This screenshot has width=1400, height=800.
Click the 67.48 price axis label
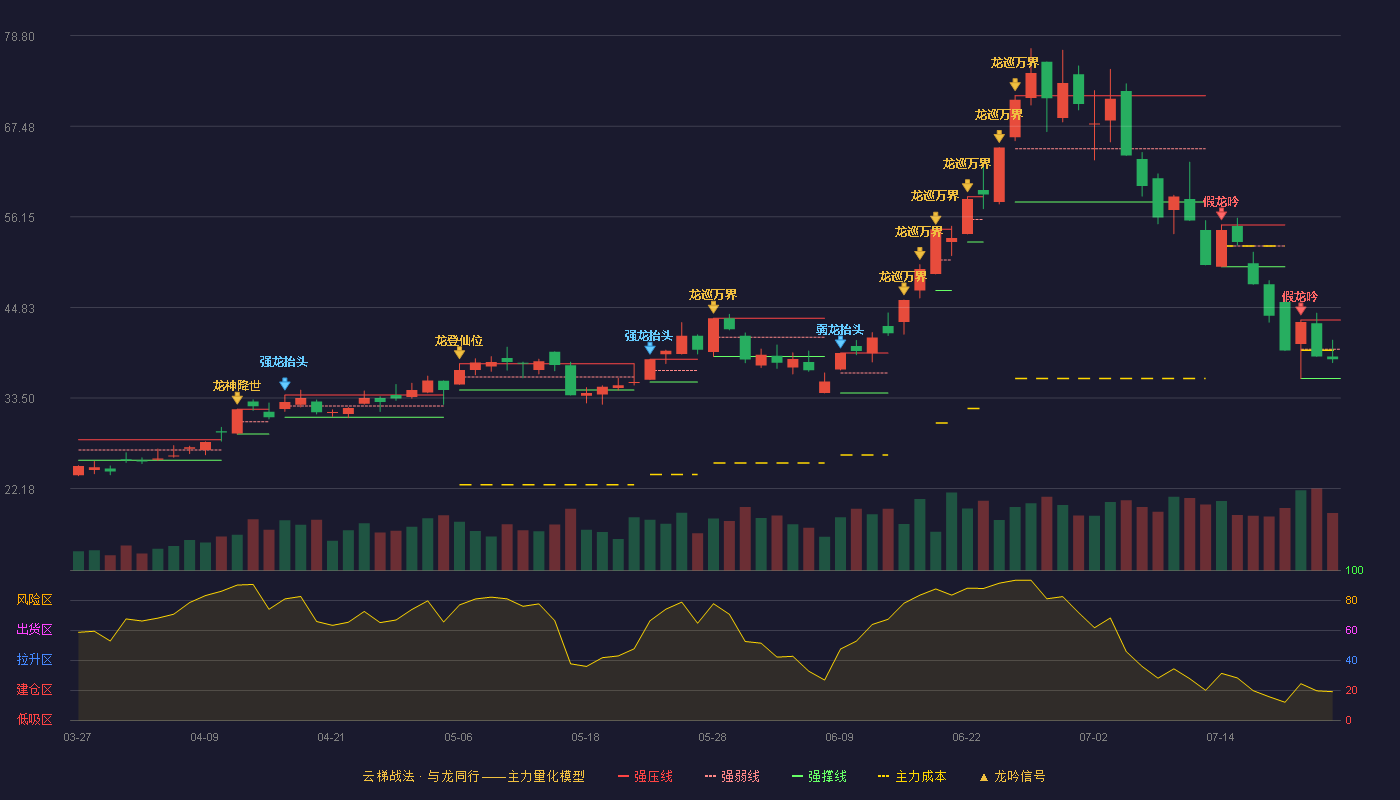point(19,127)
